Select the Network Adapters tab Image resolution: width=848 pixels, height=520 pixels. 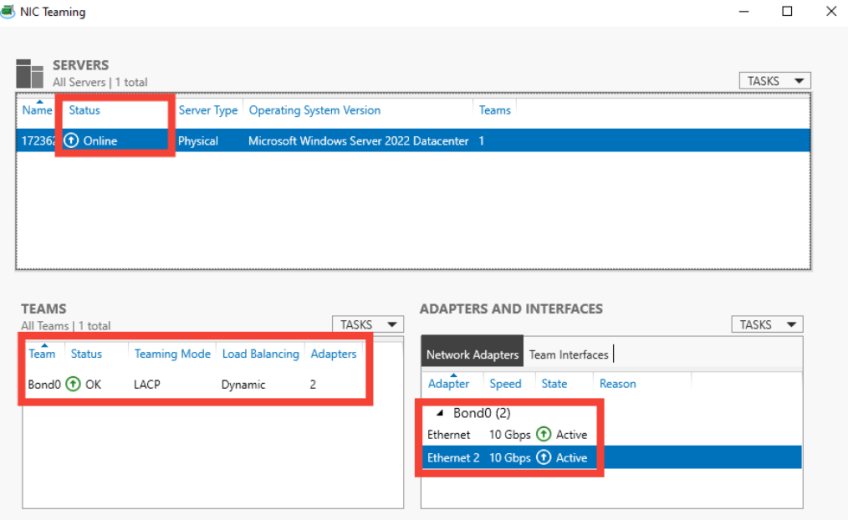(472, 354)
